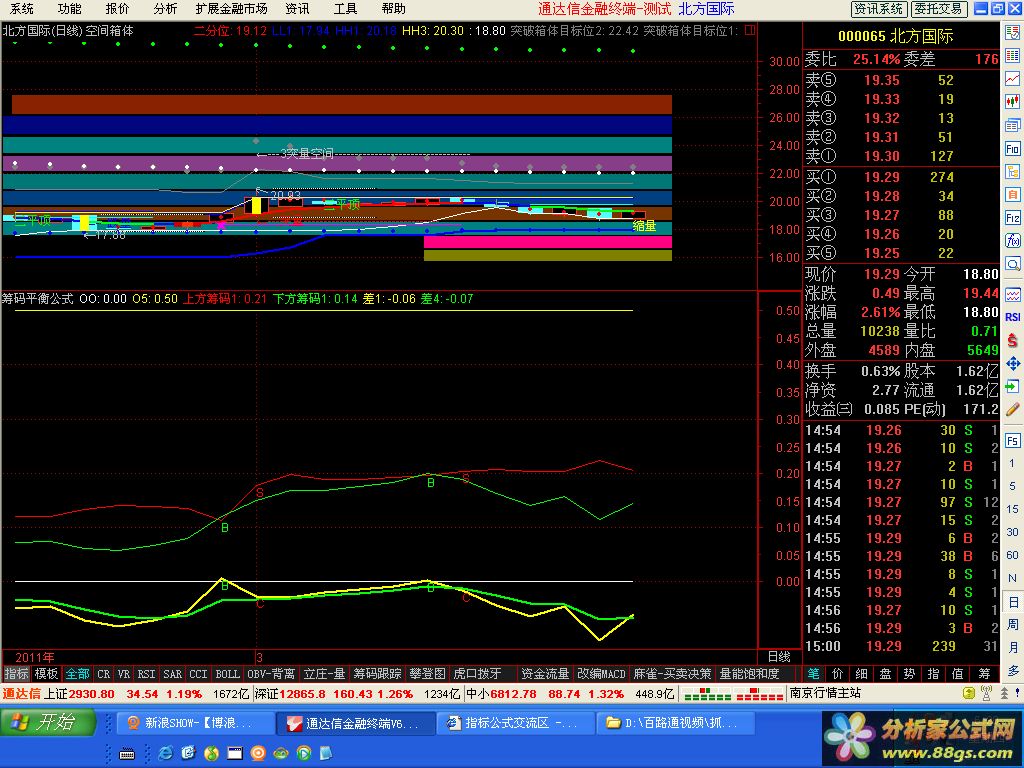Click the topmost checklist icon in right sidebar

pyautogui.click(x=1012, y=32)
